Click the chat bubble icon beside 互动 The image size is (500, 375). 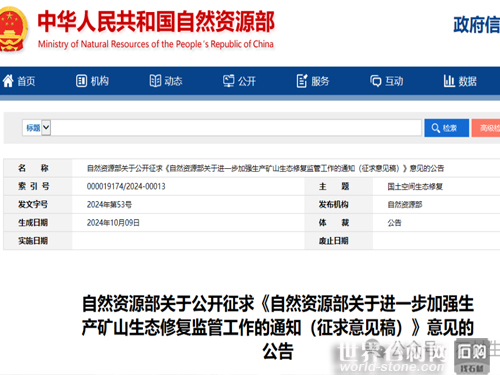[x=376, y=81]
